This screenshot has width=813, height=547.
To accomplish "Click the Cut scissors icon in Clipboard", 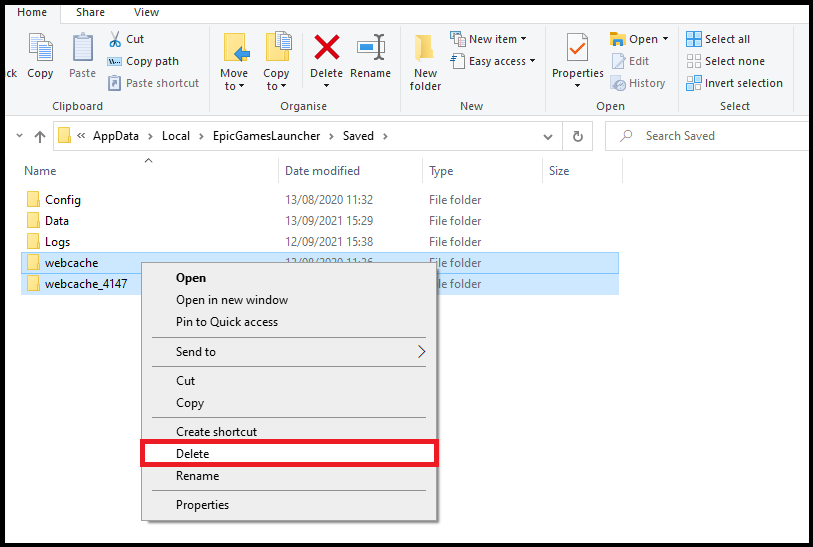I will pyautogui.click(x=115, y=39).
